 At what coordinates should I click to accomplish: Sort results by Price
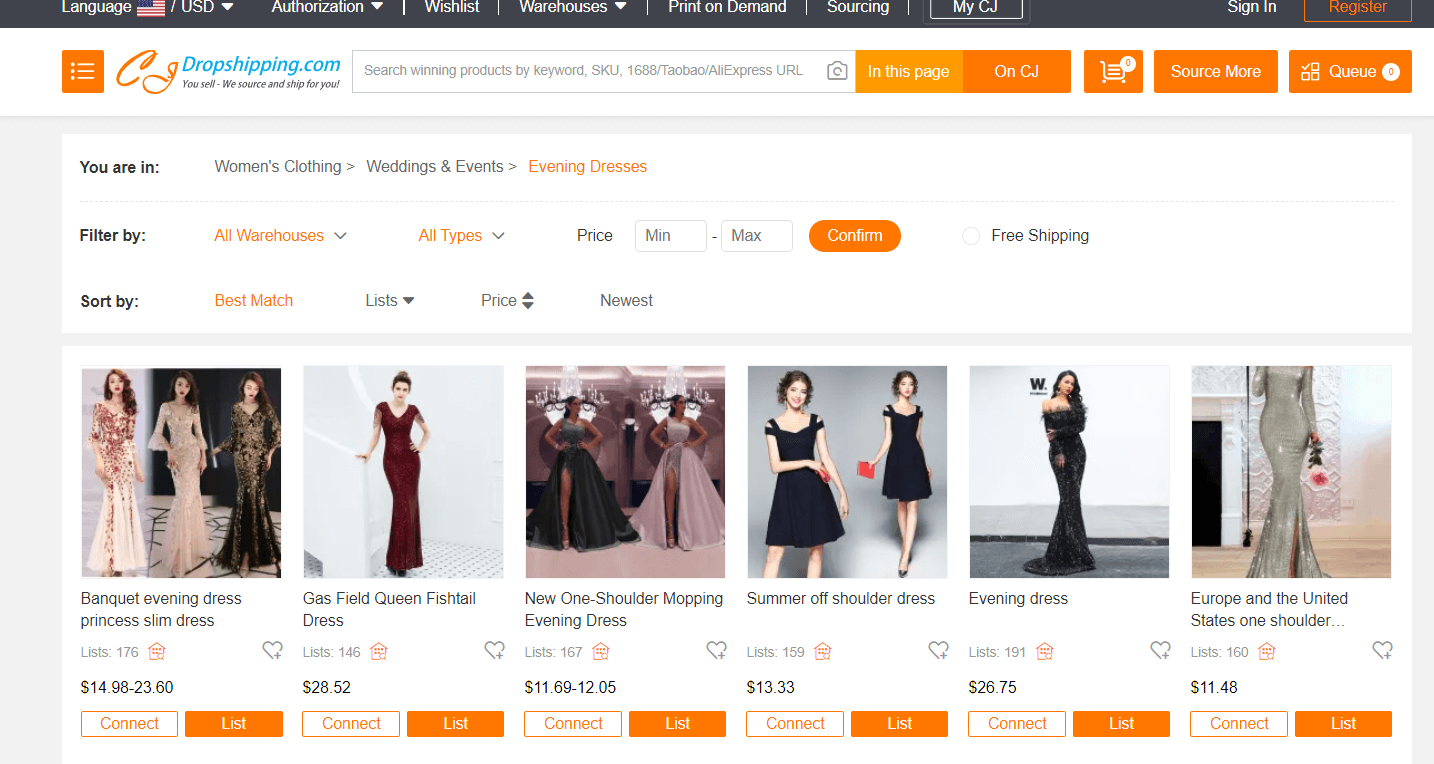pos(507,300)
